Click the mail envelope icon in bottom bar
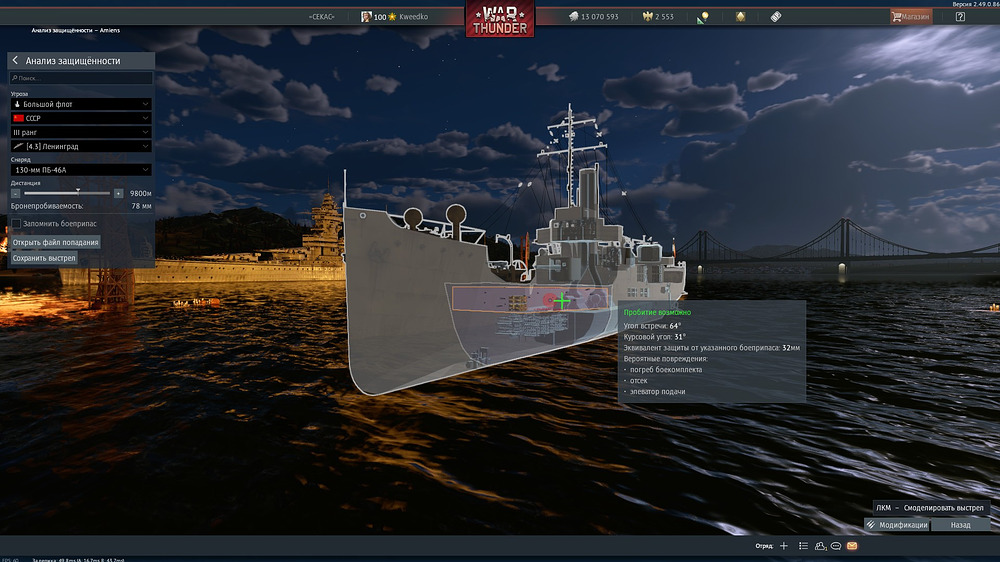Screen dimensions: 1000x562 [852, 546]
